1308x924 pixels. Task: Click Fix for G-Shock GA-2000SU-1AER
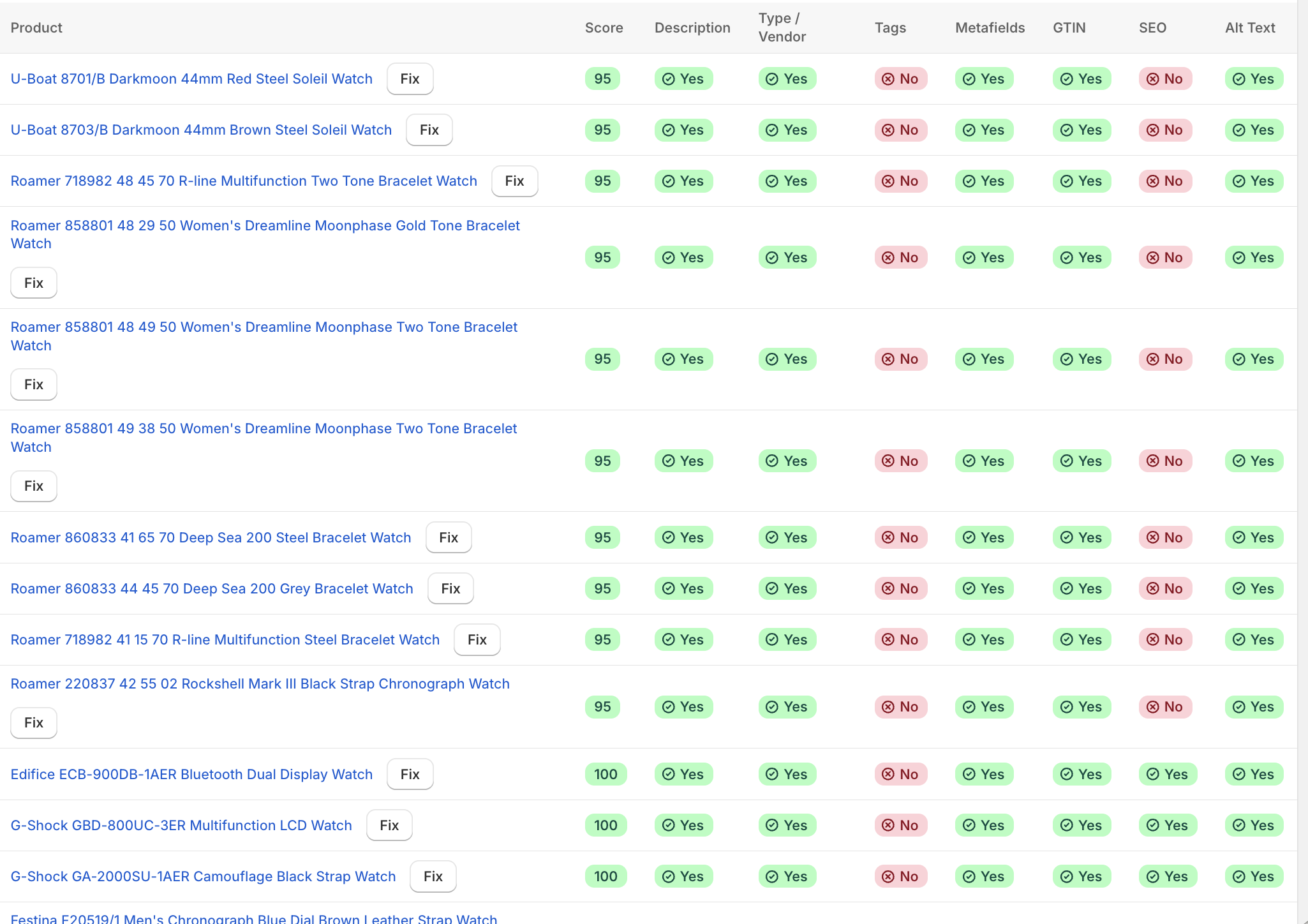tap(433, 876)
